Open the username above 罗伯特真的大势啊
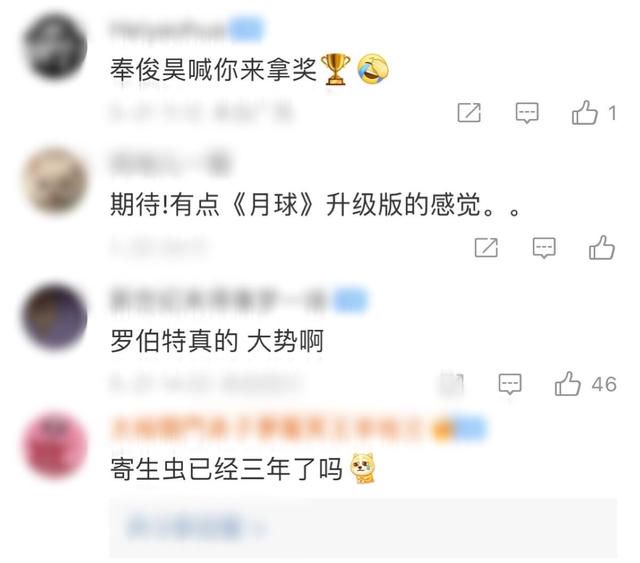Viewport: 640px width, 563px height. tap(220, 300)
